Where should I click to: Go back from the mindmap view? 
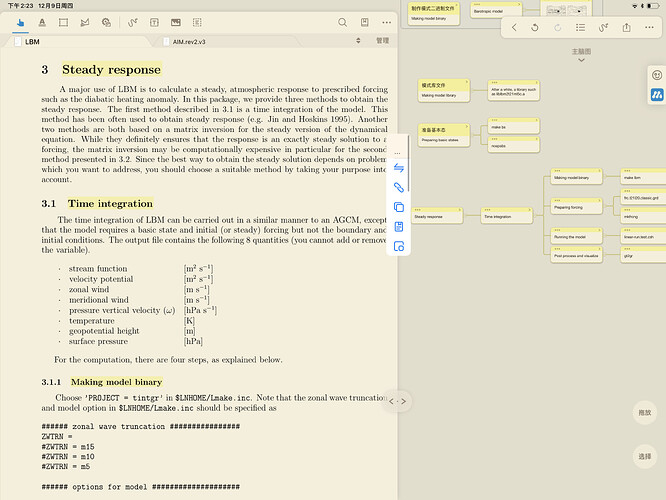click(514, 28)
